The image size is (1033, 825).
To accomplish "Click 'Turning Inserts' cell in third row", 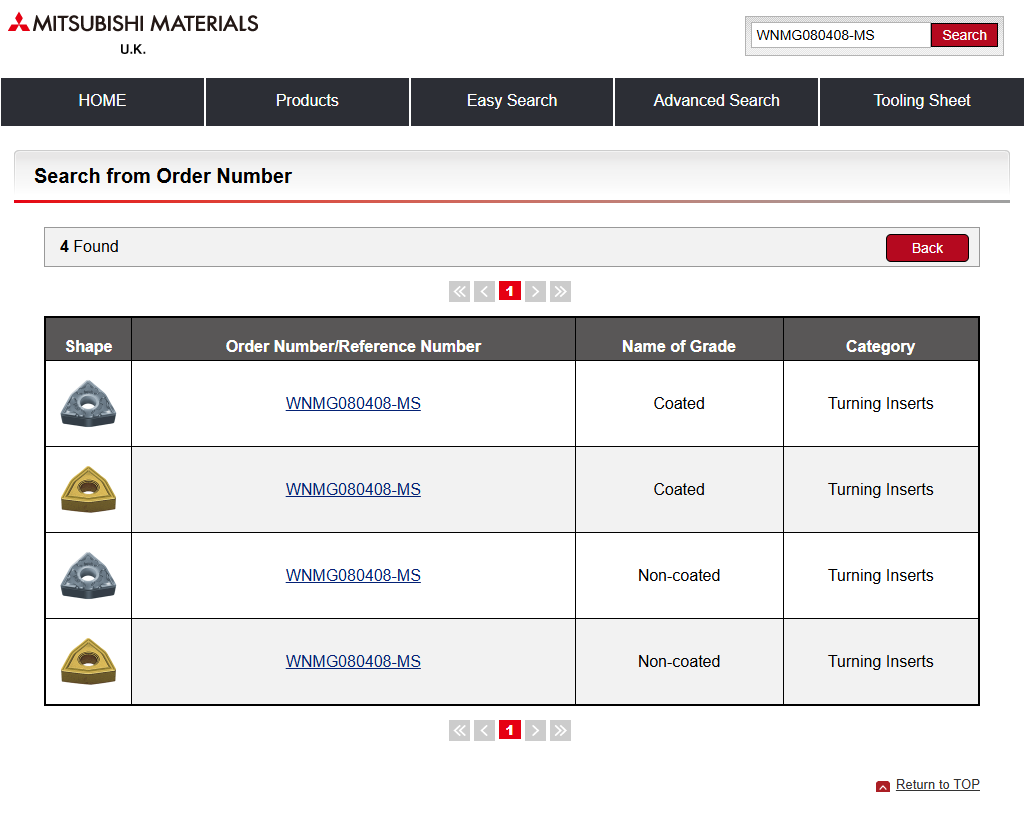I will point(881,575).
